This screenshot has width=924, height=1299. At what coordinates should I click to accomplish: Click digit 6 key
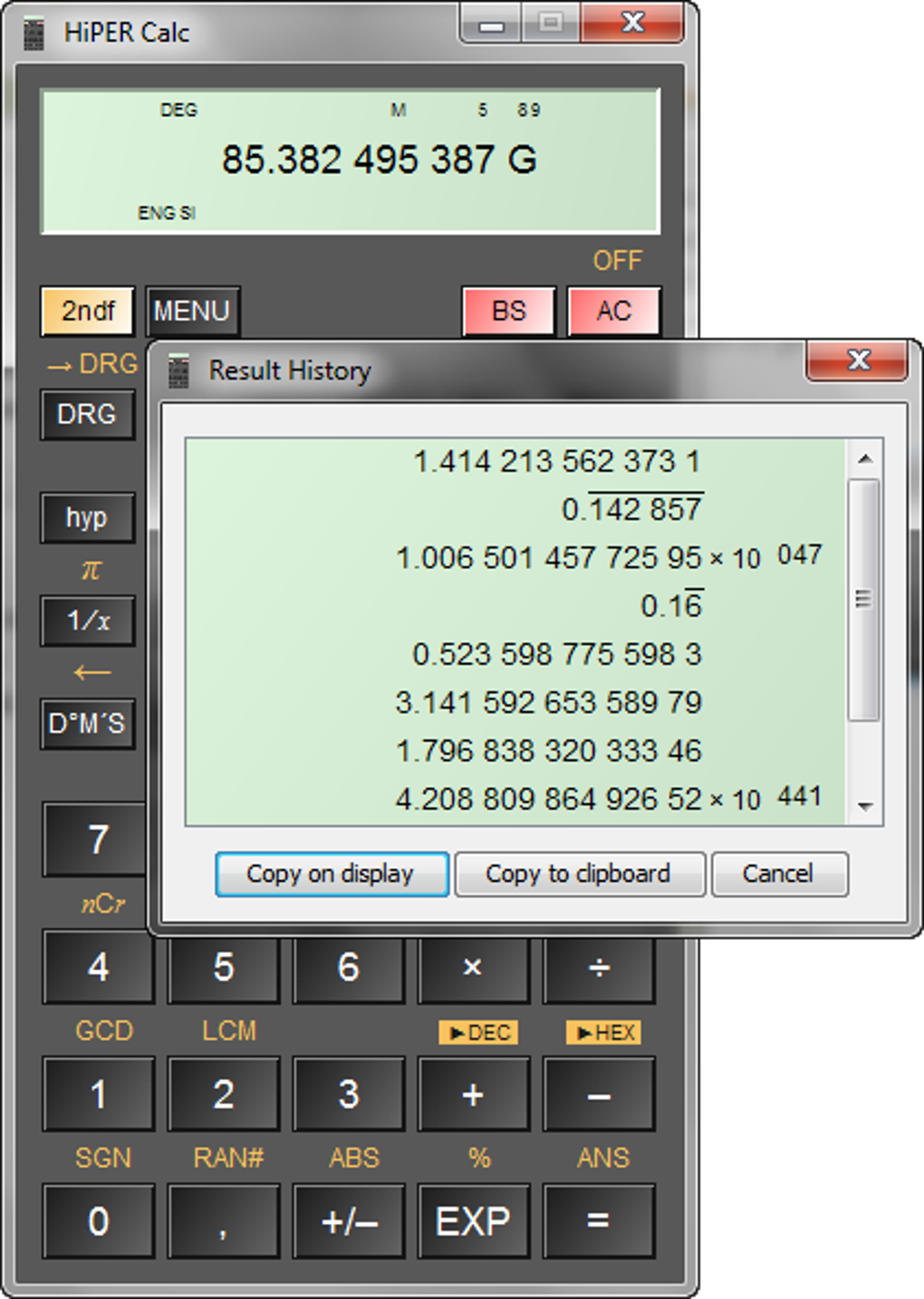coord(349,967)
